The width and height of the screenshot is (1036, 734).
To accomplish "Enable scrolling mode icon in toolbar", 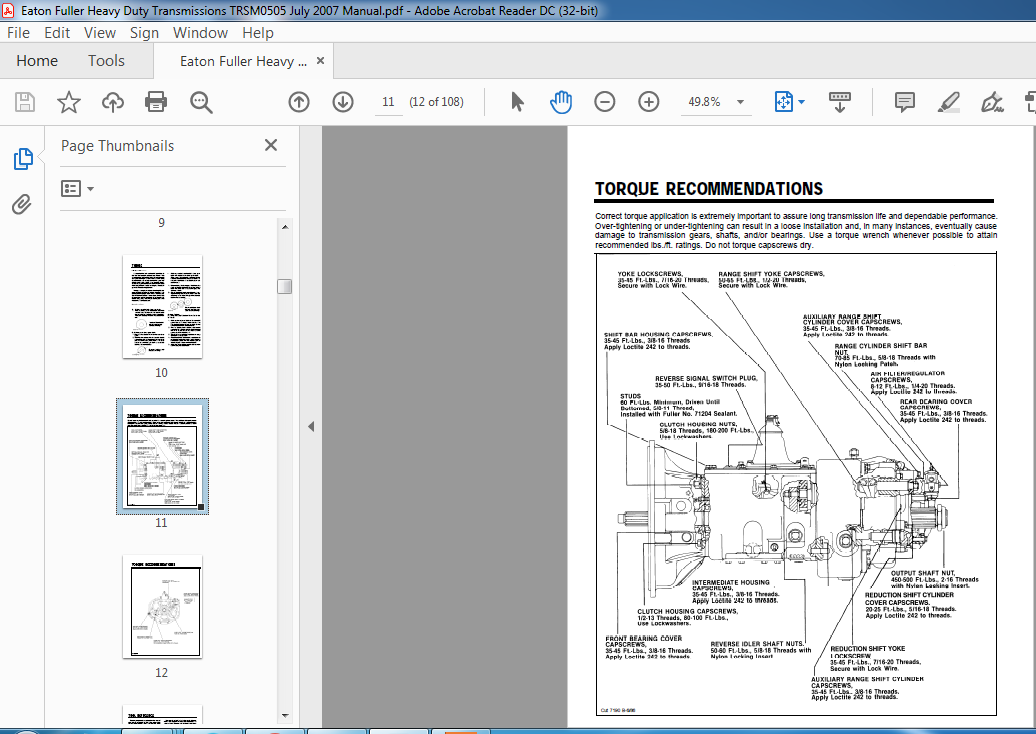I will tap(839, 102).
